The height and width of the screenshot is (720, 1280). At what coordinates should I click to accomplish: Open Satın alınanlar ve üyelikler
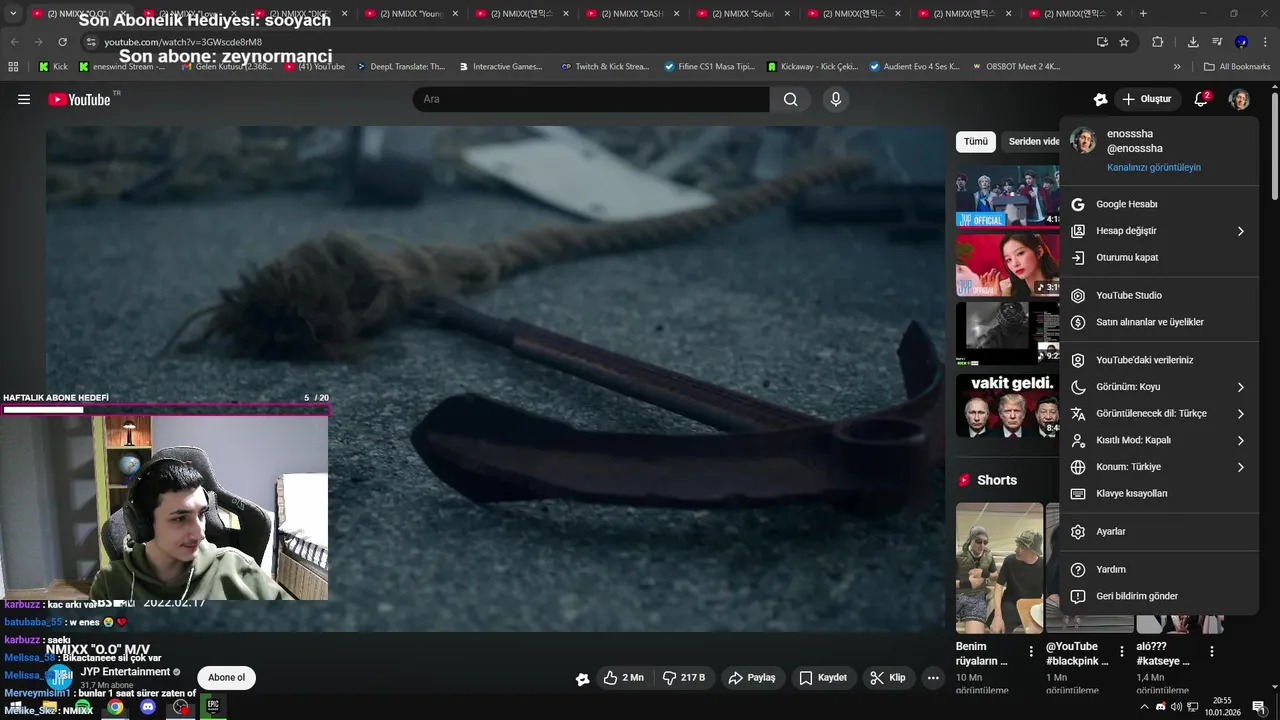click(1159, 322)
